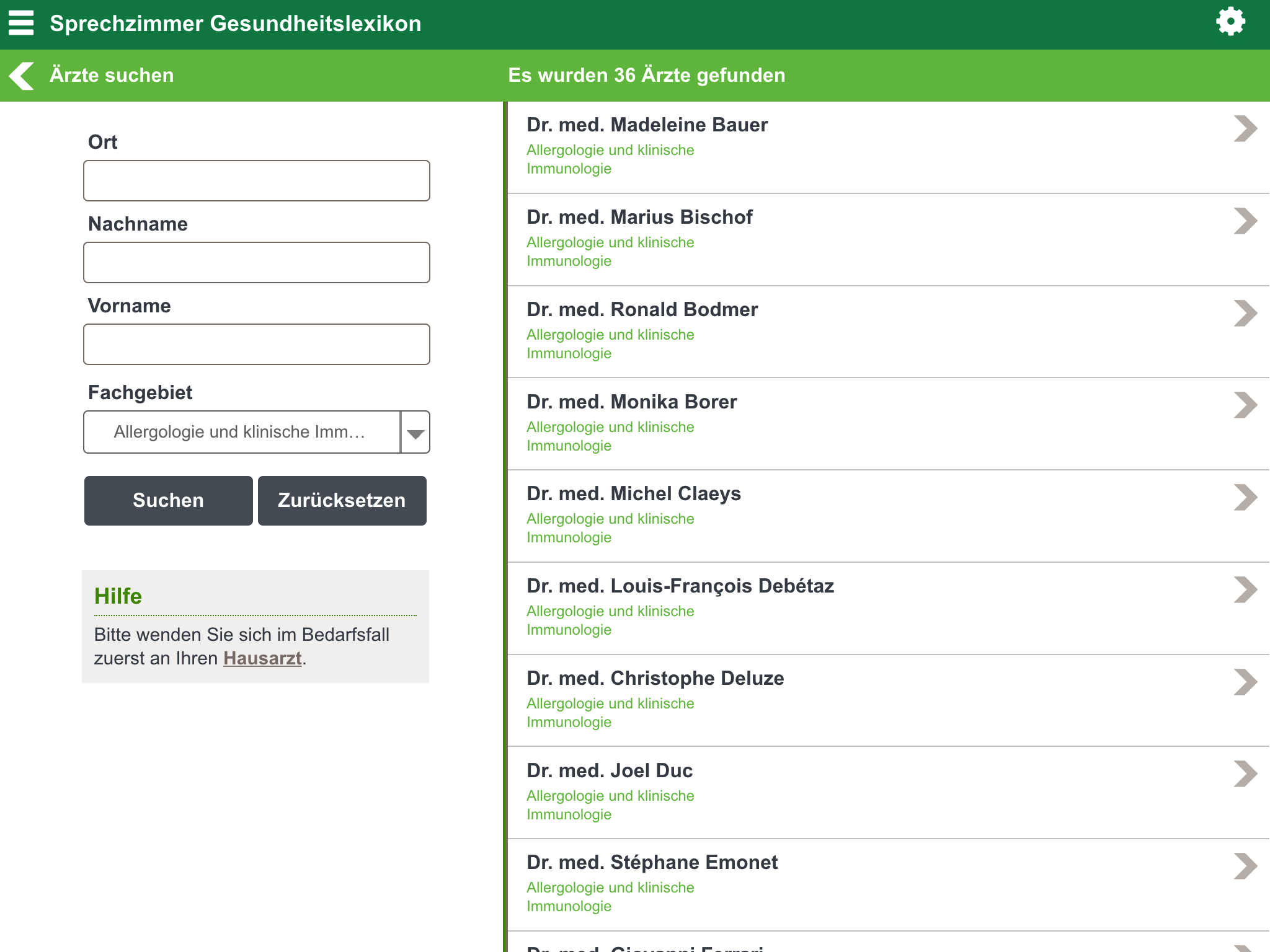Click the chevron next to Ronald Bodmer
This screenshot has width=1270, height=952.
1245,314
